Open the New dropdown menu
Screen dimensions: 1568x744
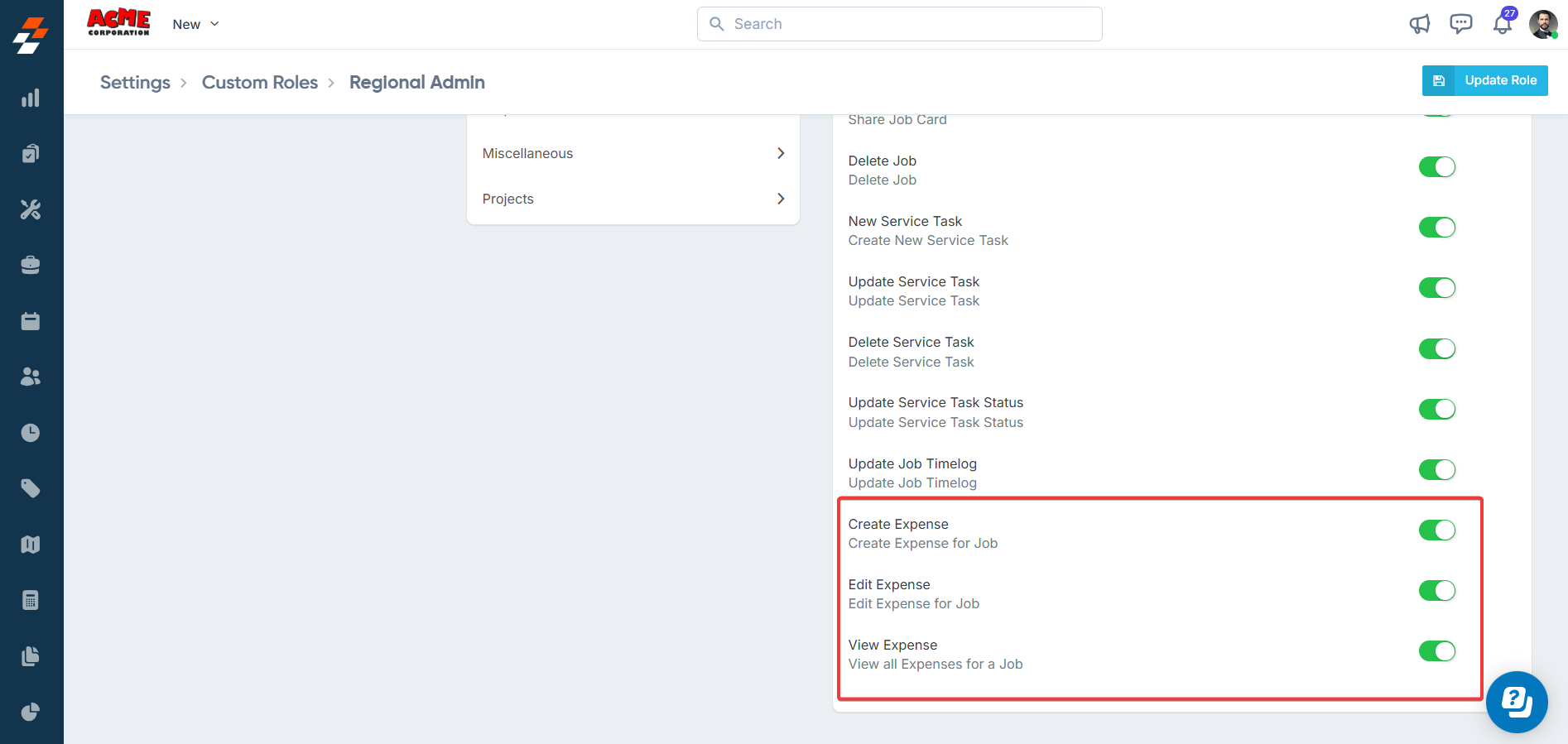pyautogui.click(x=195, y=24)
